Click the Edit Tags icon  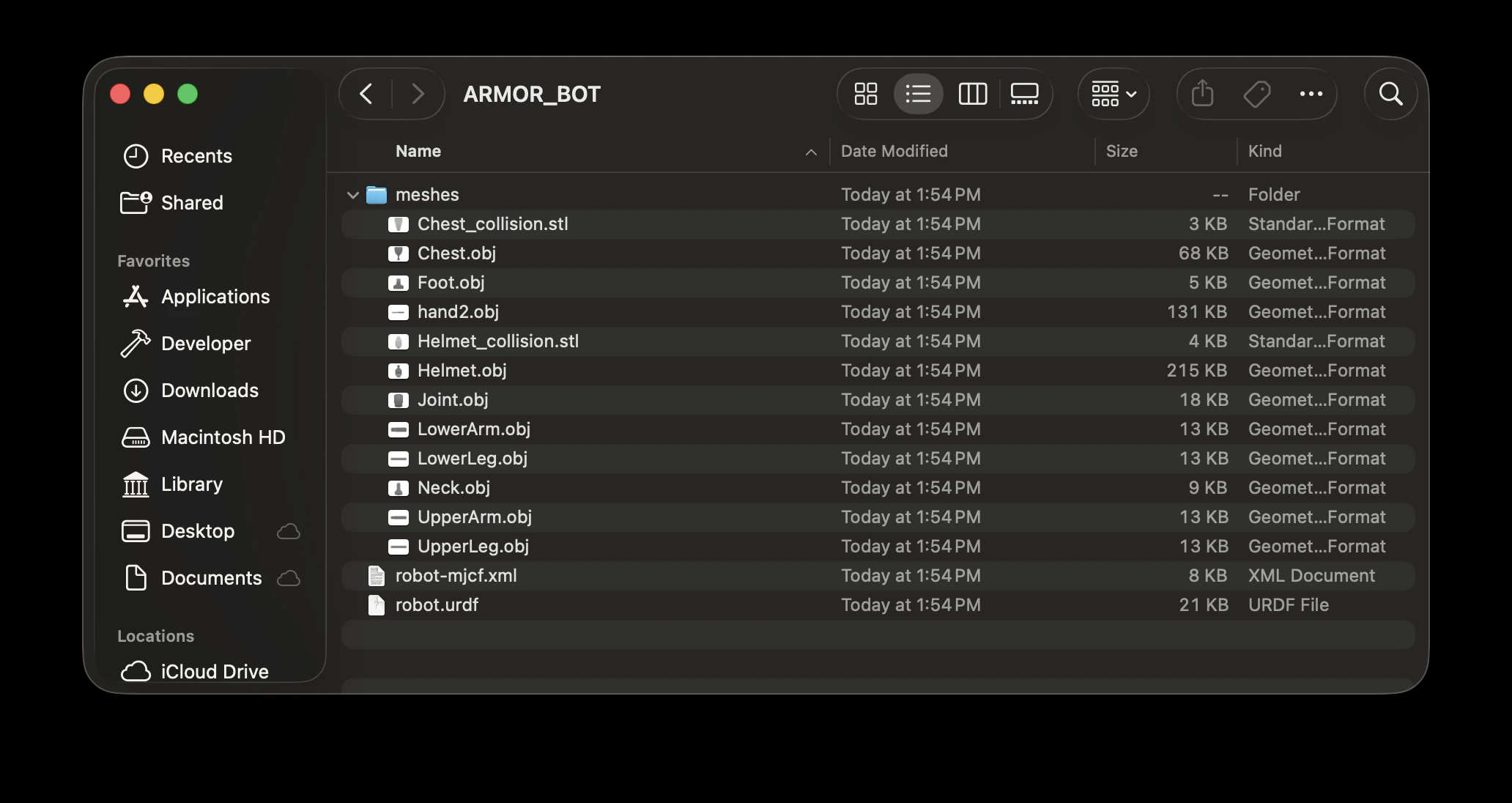click(1257, 94)
